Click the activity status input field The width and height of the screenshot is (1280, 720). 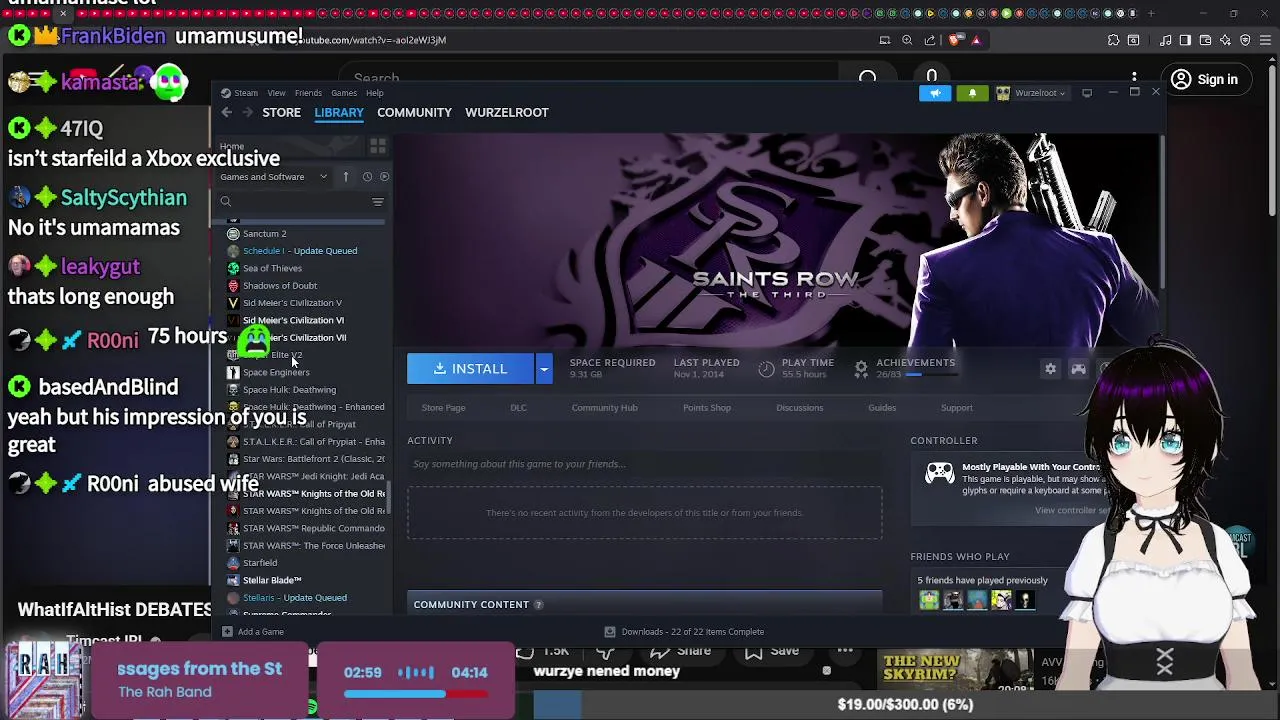644,464
